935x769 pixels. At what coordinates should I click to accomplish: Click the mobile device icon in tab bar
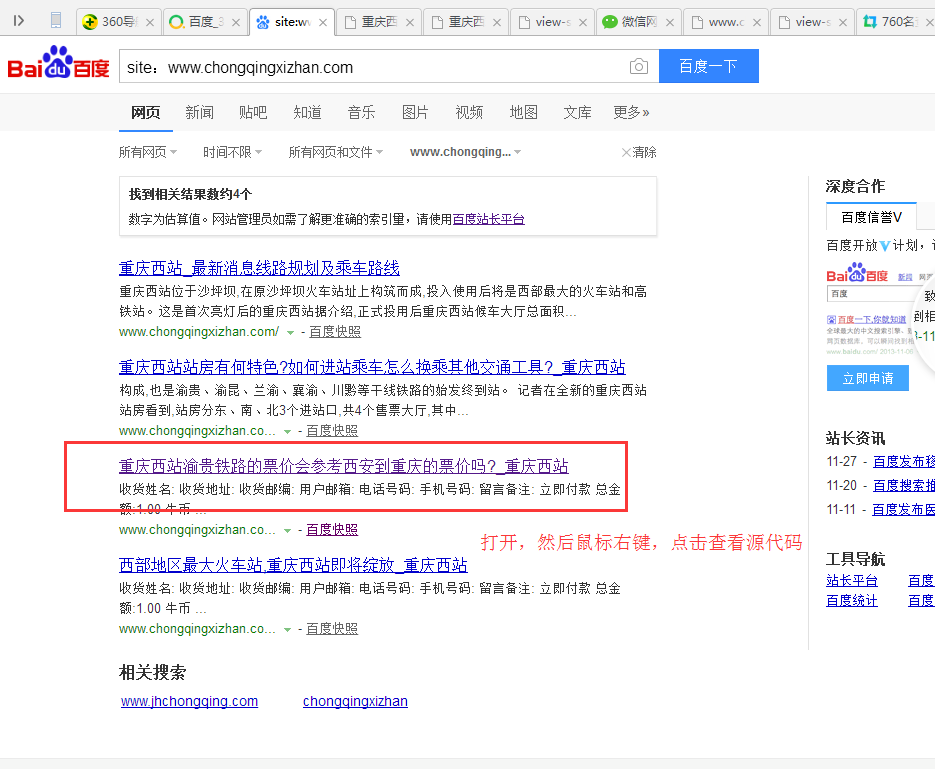pos(55,21)
